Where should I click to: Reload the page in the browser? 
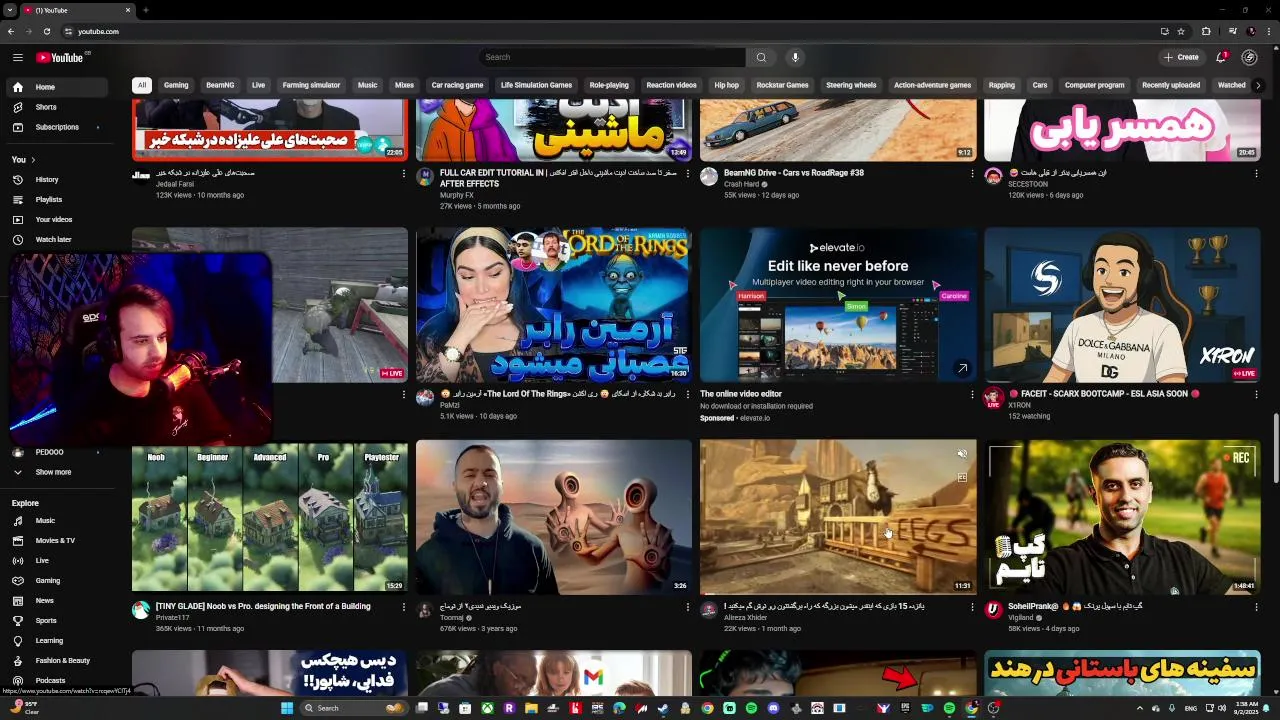[x=46, y=31]
